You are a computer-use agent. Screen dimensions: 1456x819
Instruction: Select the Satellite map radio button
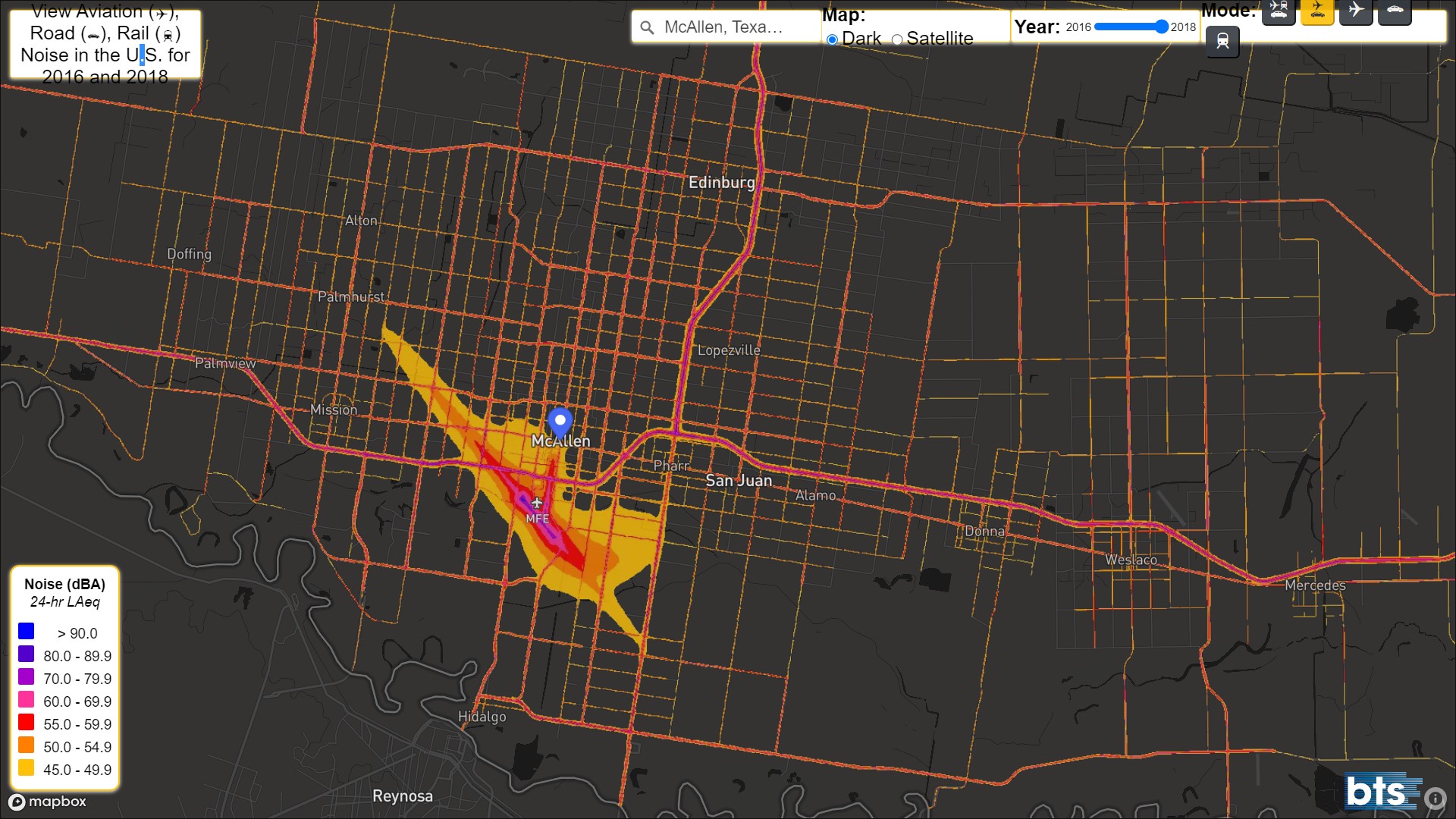[x=897, y=39]
